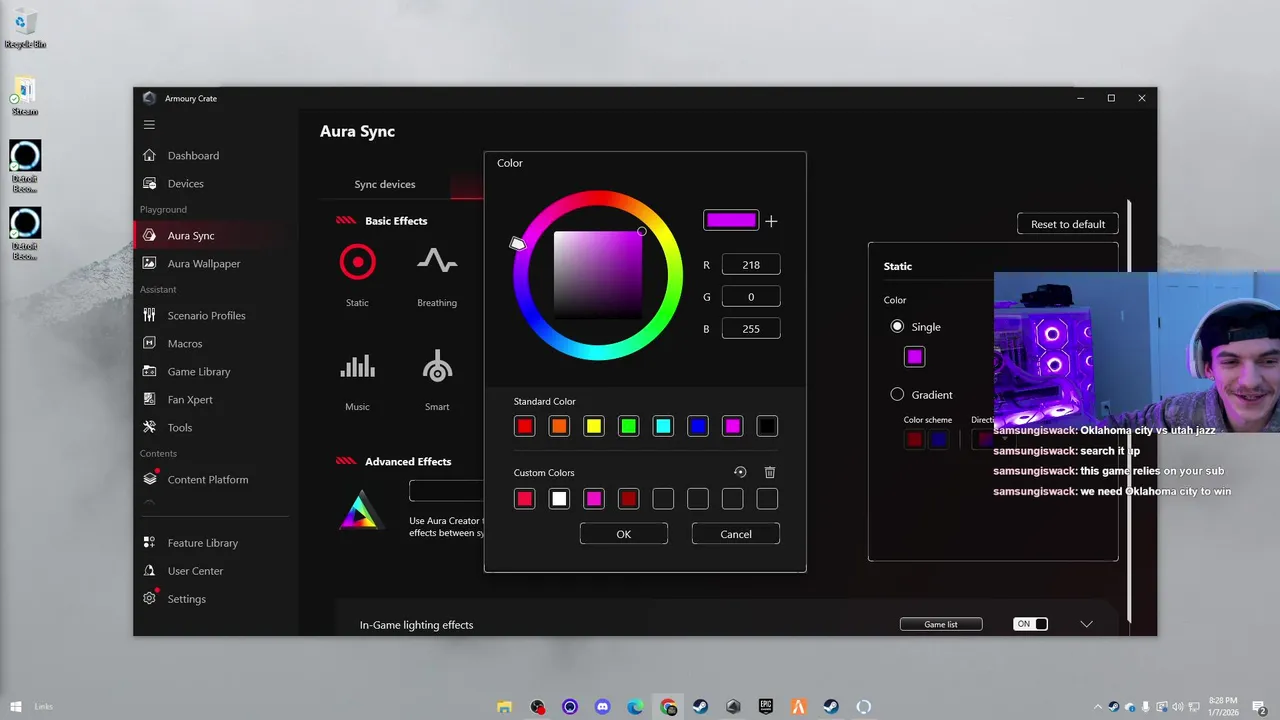Select the Single color radio button
This screenshot has height=720, width=1280.
pyautogui.click(x=897, y=326)
